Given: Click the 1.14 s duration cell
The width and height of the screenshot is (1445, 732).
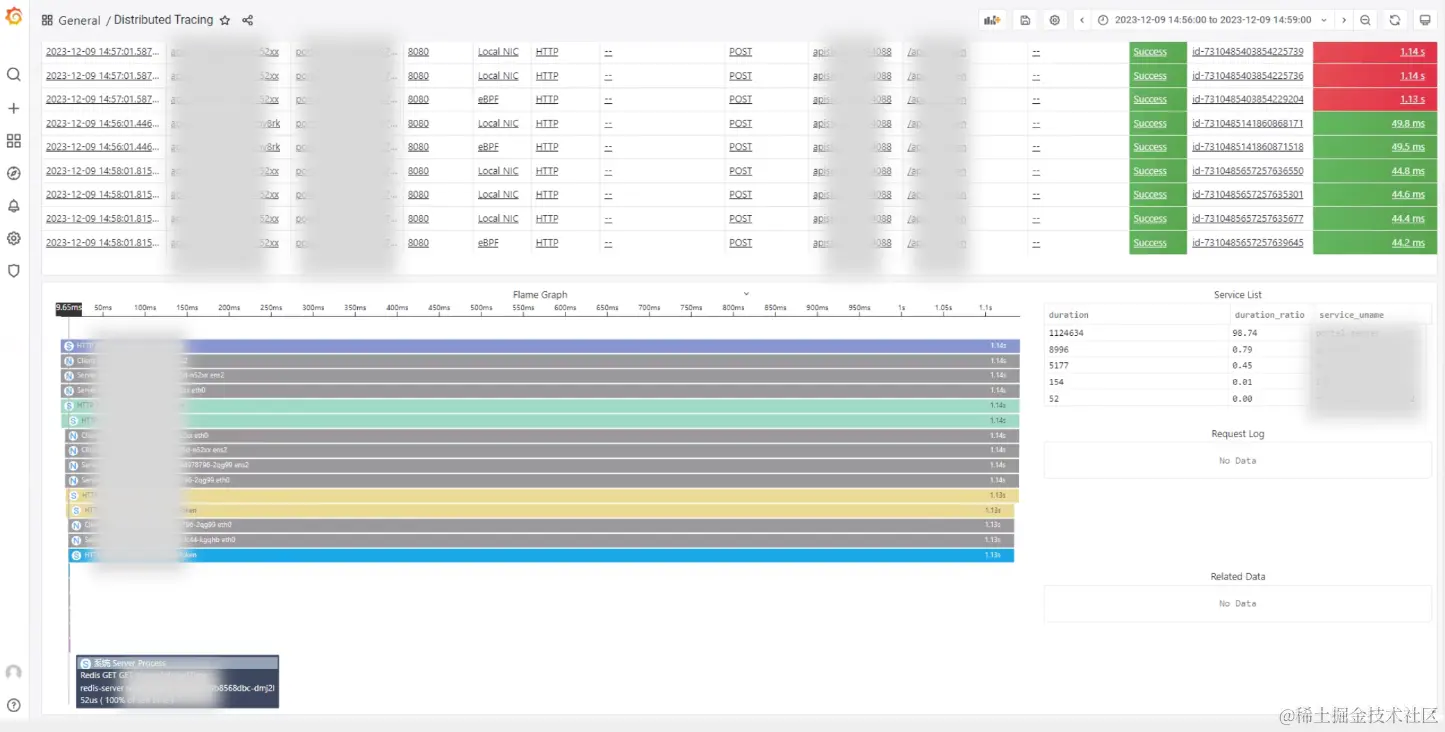Looking at the screenshot, I should click(1412, 51).
